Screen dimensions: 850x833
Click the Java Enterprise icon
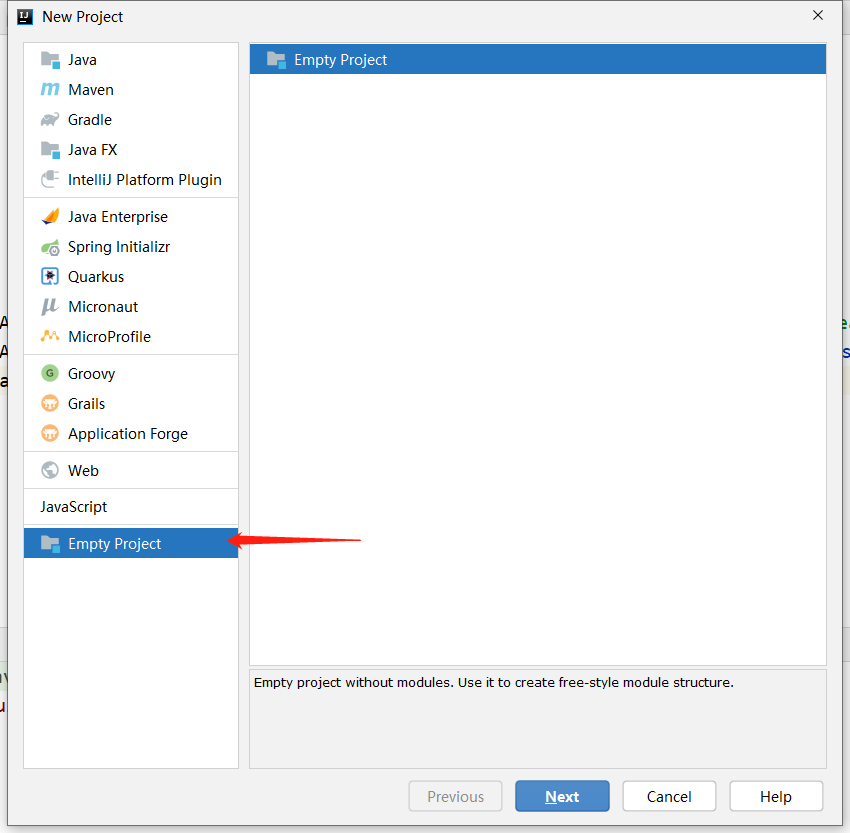coord(50,216)
